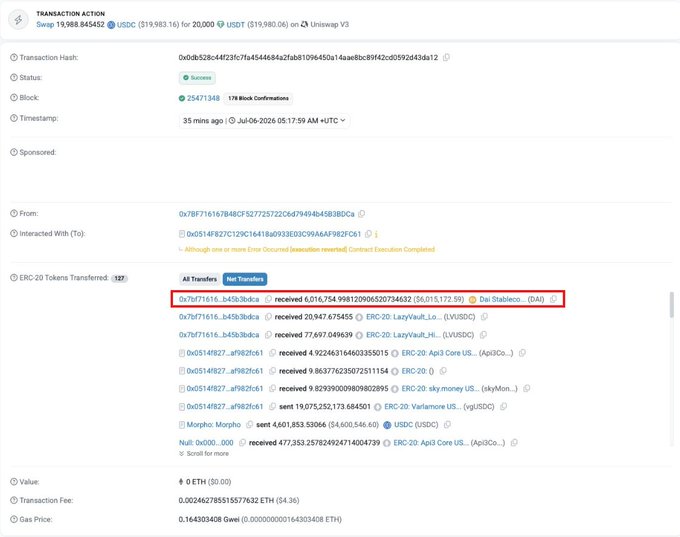Open the USDC token link in transaction action
Viewport: 680px width, 537px height.
click(126, 25)
